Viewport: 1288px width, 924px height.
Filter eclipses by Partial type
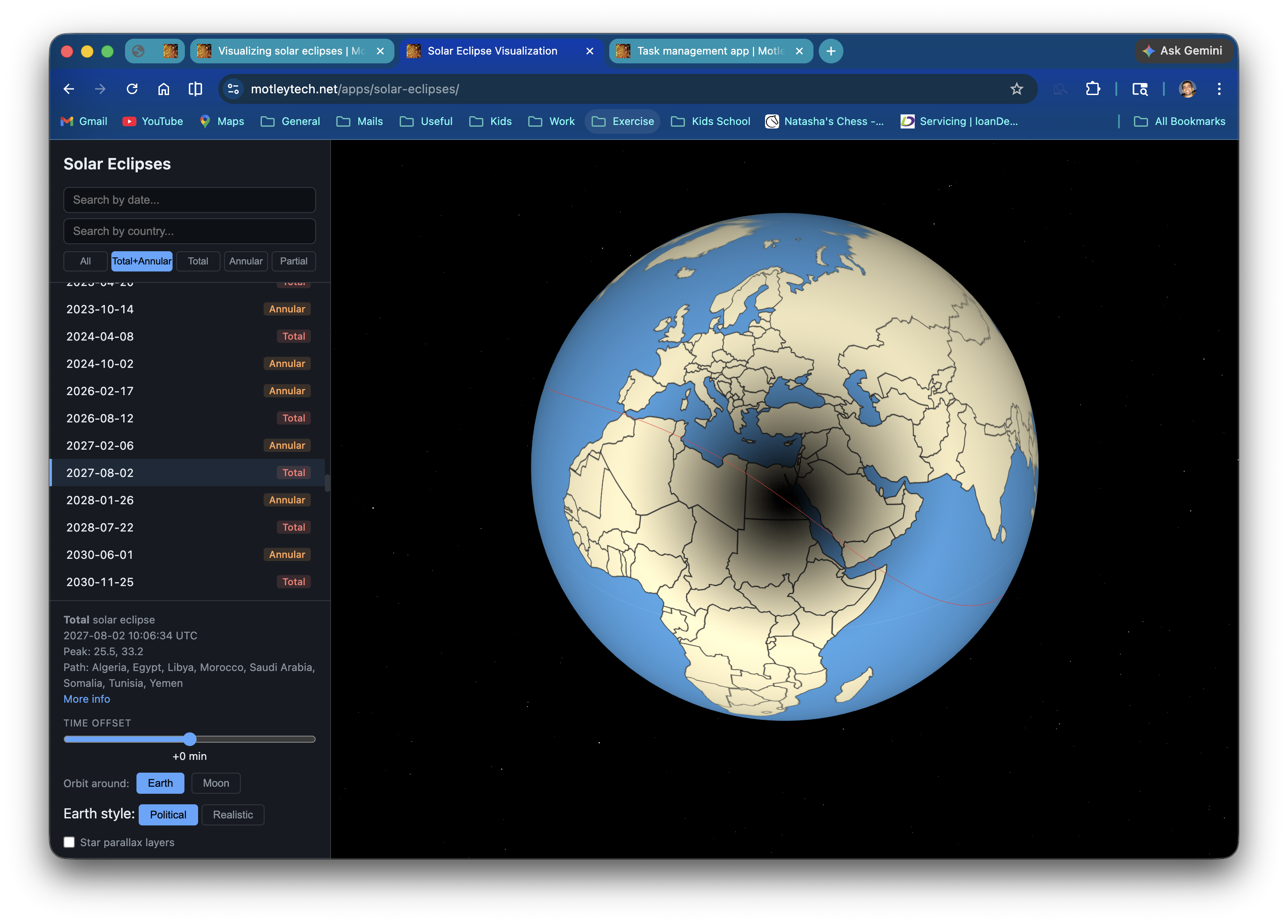point(294,261)
